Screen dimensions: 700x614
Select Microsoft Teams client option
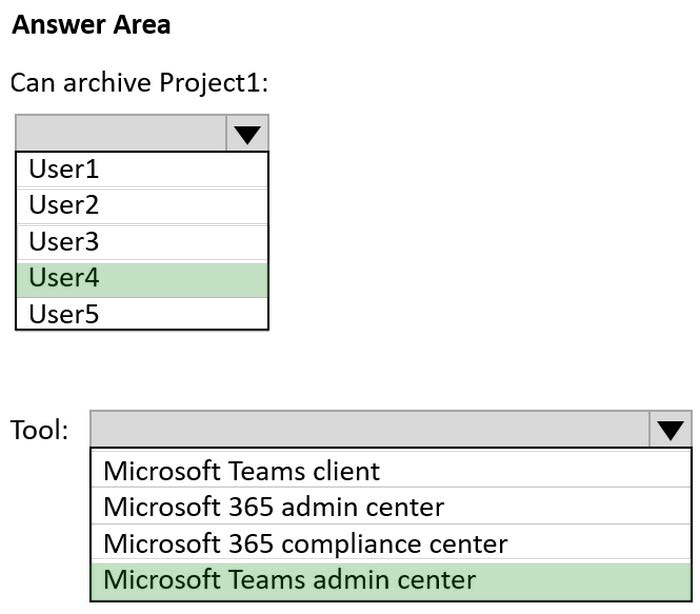(391, 471)
